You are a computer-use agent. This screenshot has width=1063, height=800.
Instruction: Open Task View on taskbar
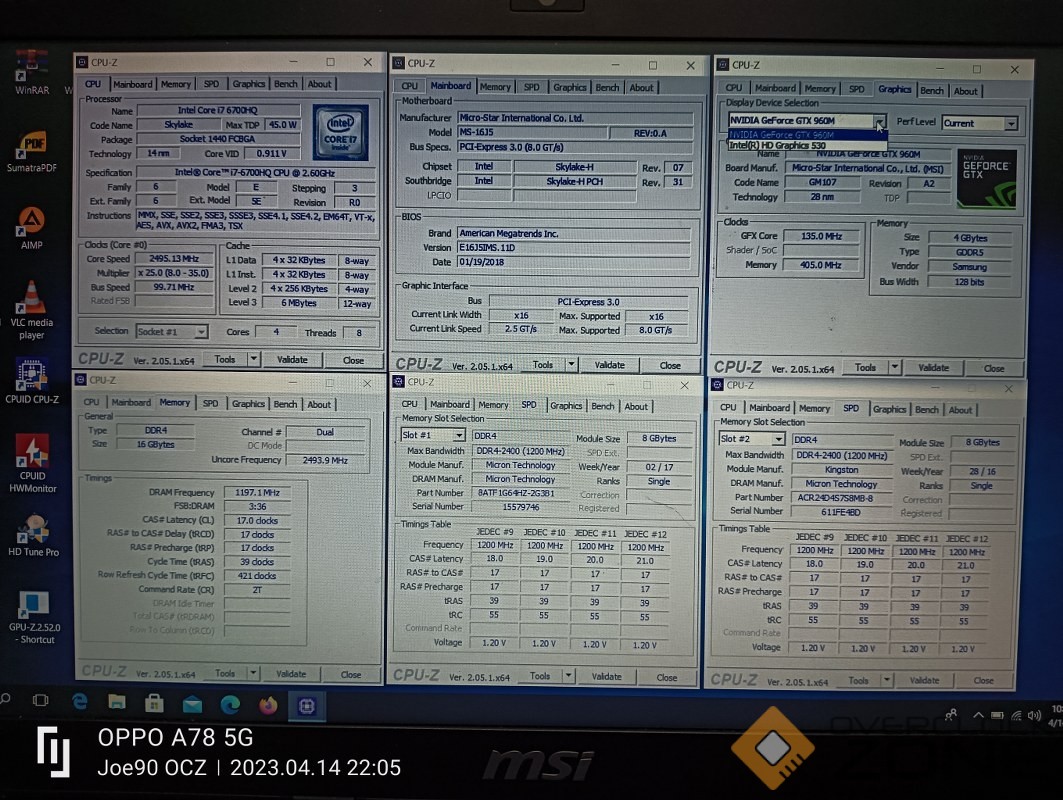click(41, 700)
